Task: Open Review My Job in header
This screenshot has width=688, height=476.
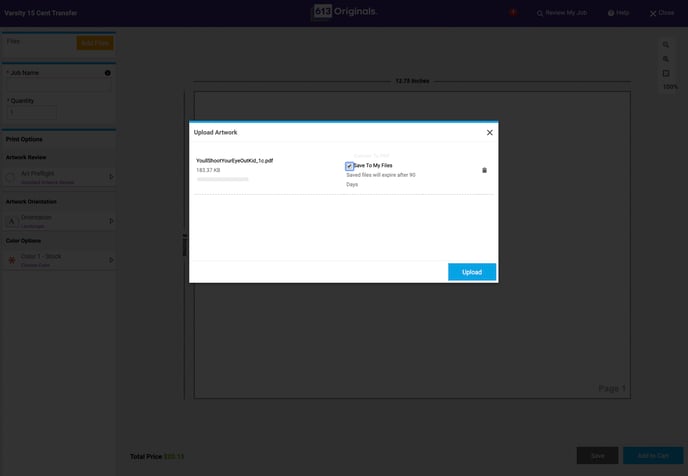Action: click(562, 13)
